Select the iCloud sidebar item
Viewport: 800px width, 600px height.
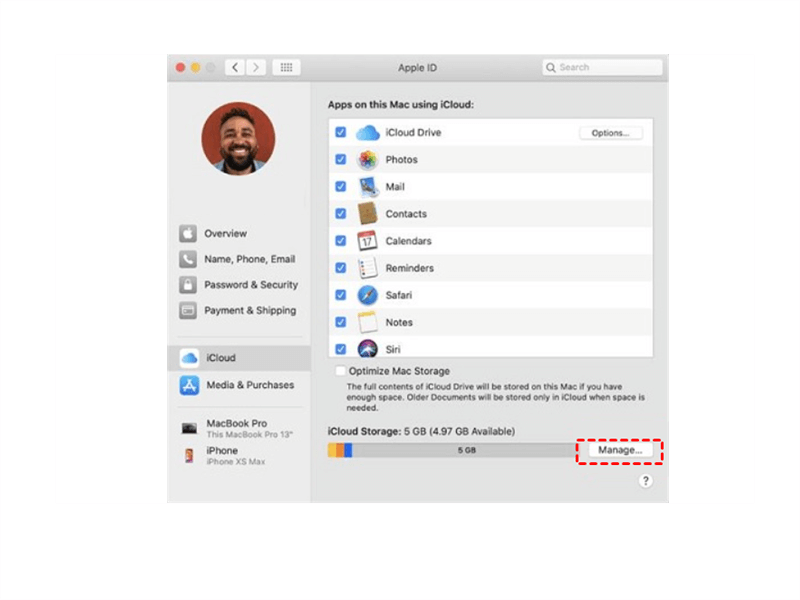(x=239, y=358)
